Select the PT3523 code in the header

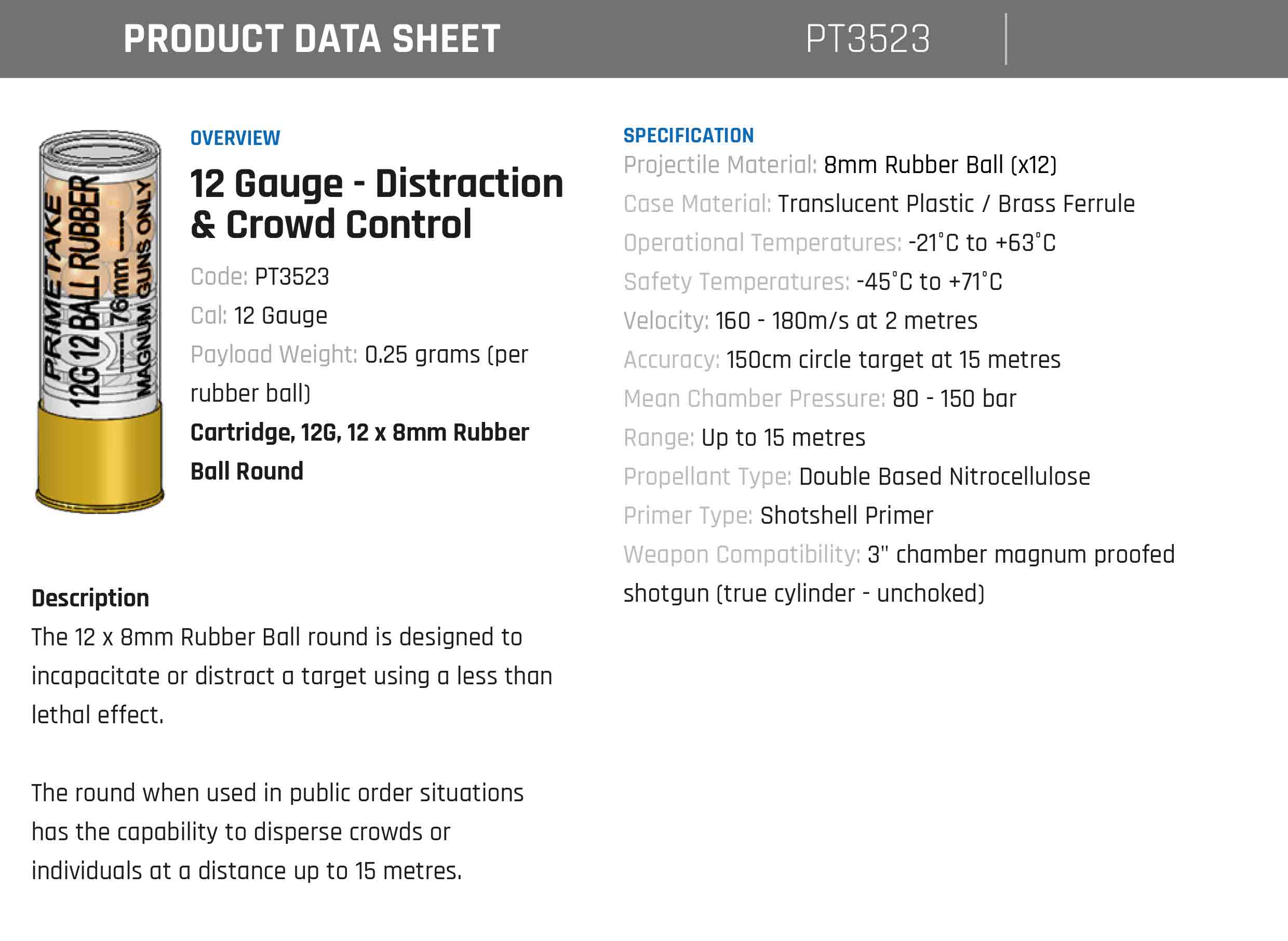coord(868,39)
